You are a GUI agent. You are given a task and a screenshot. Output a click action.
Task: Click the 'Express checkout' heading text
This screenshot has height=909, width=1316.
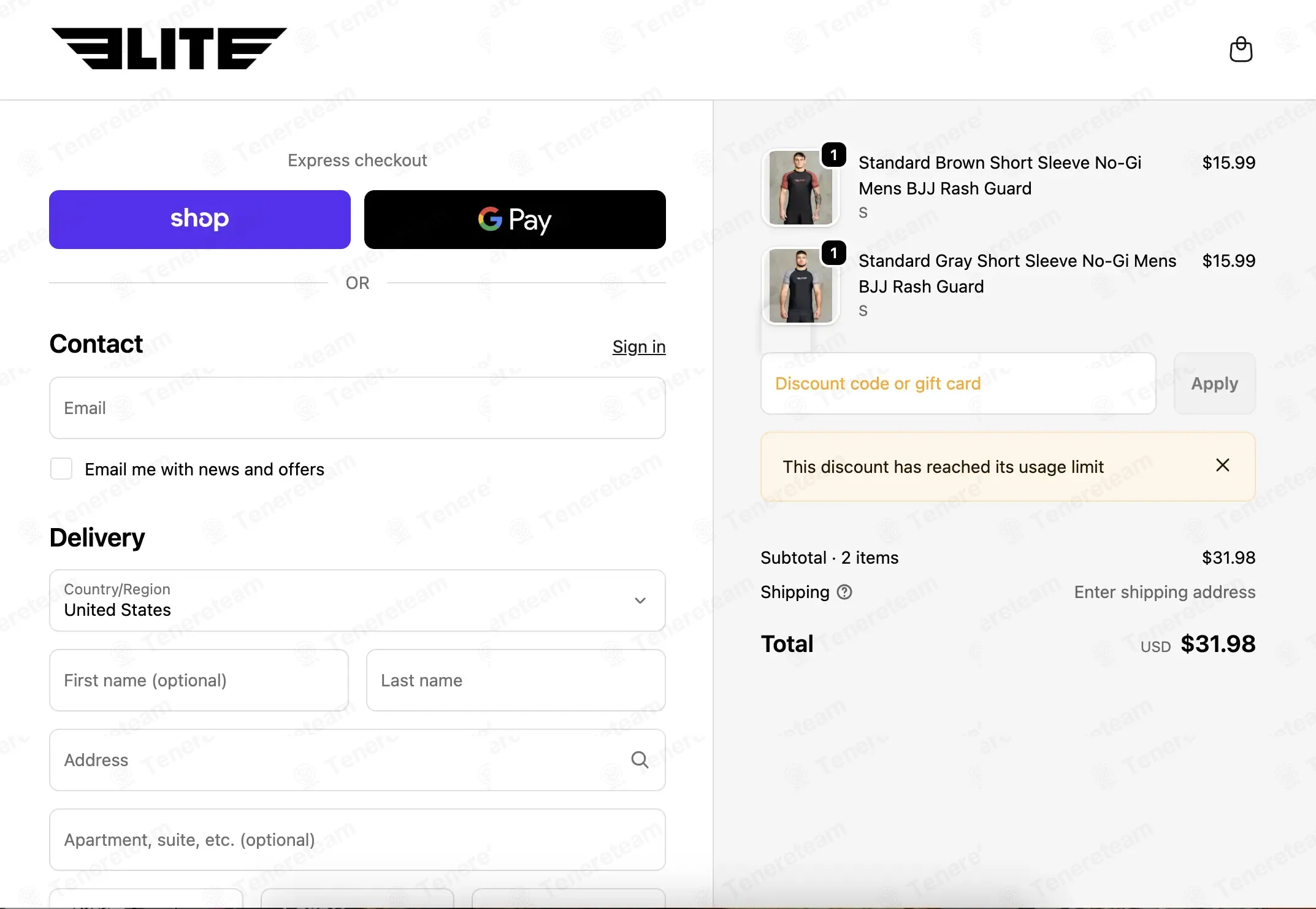(358, 160)
